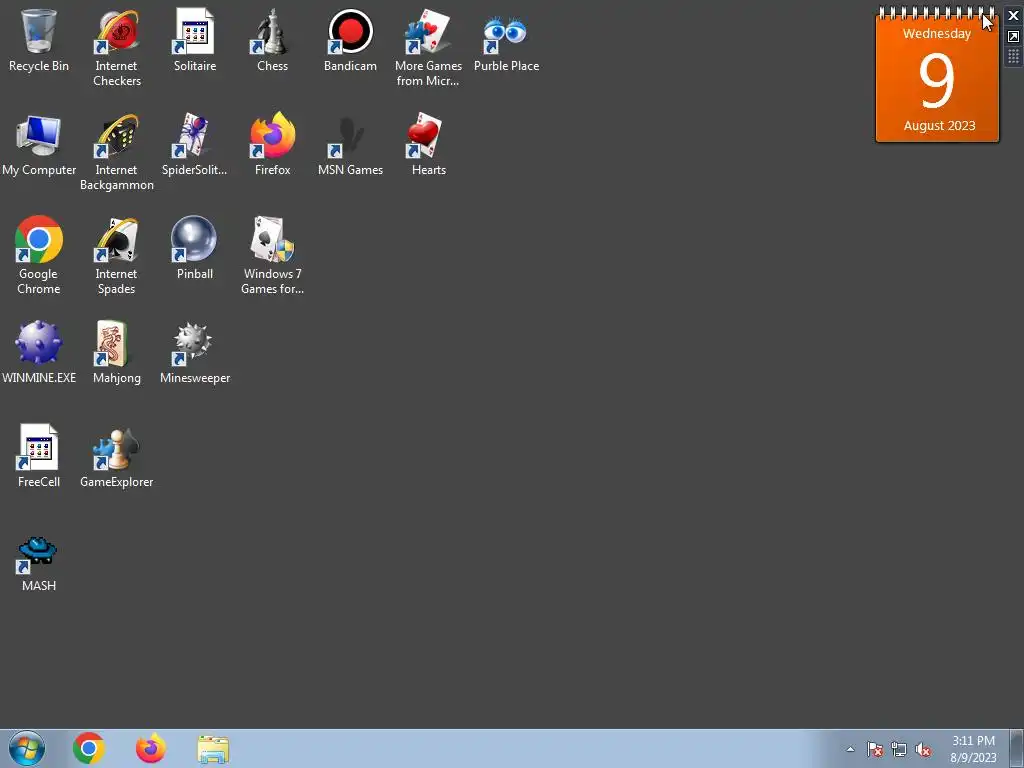
Task: Select the MSN Games shortcut
Action: [x=350, y=145]
